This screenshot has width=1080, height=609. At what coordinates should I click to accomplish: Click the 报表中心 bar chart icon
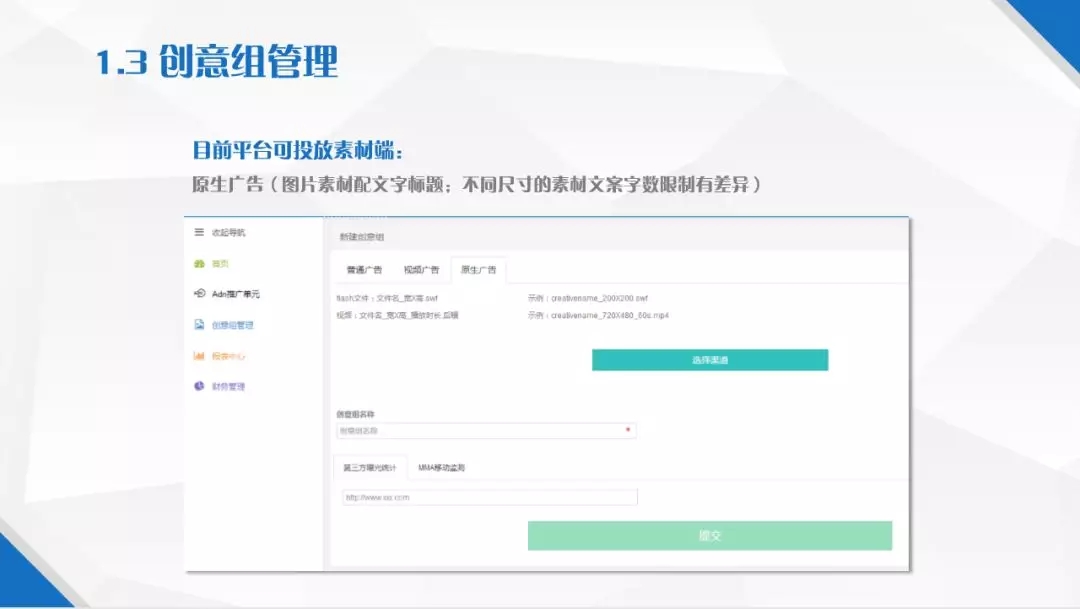(x=199, y=355)
